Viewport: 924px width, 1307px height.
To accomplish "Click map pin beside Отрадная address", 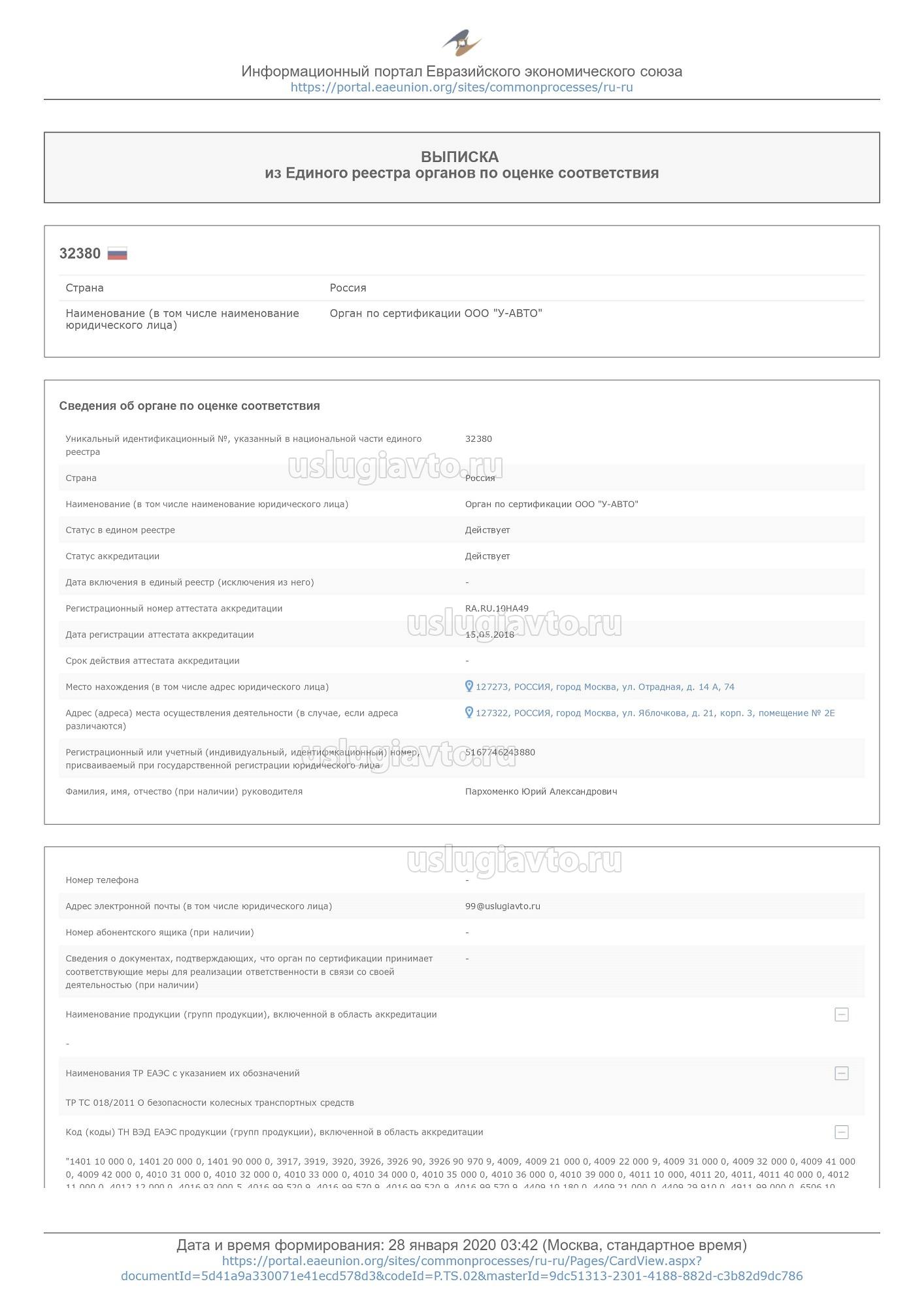I will pos(469,686).
